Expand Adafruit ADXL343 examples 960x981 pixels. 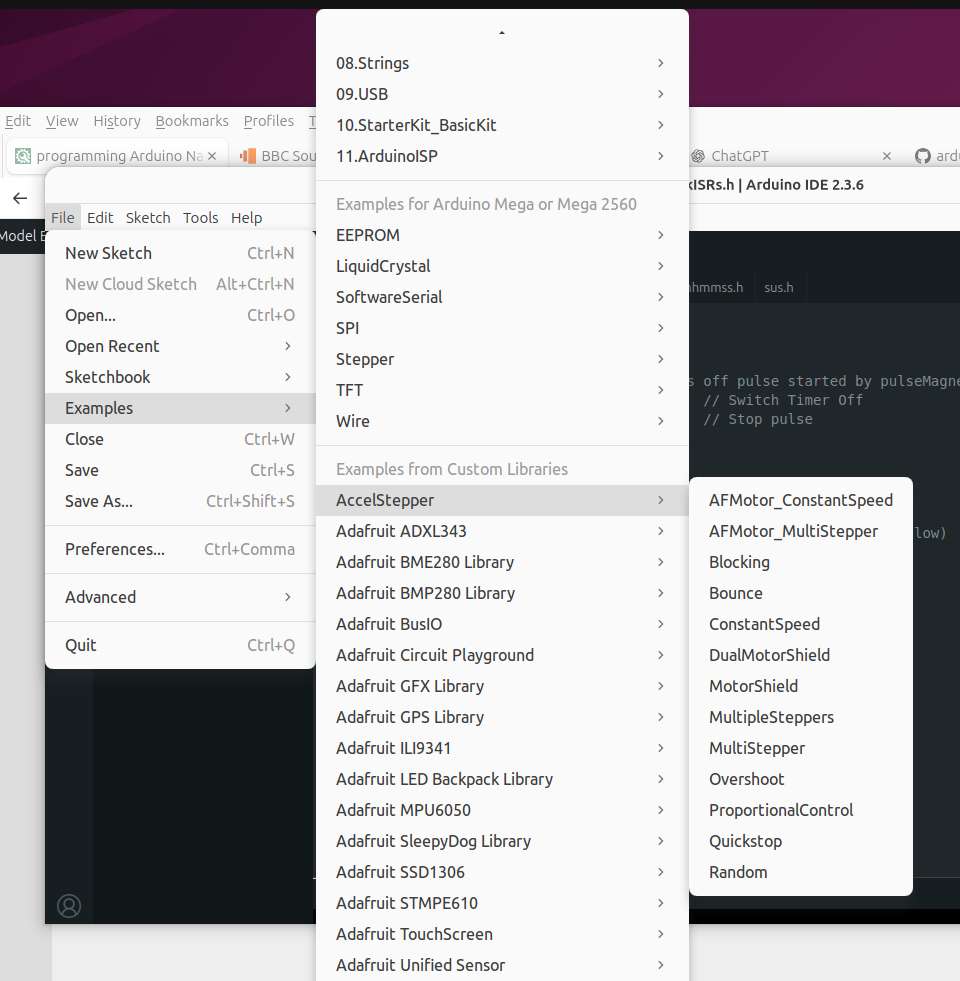pyautogui.click(x=502, y=531)
